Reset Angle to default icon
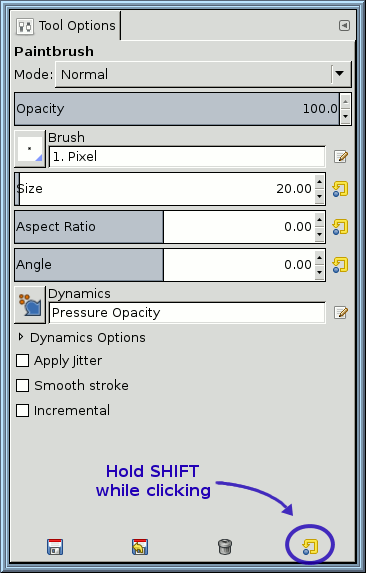This screenshot has height=573, width=366. click(x=340, y=265)
